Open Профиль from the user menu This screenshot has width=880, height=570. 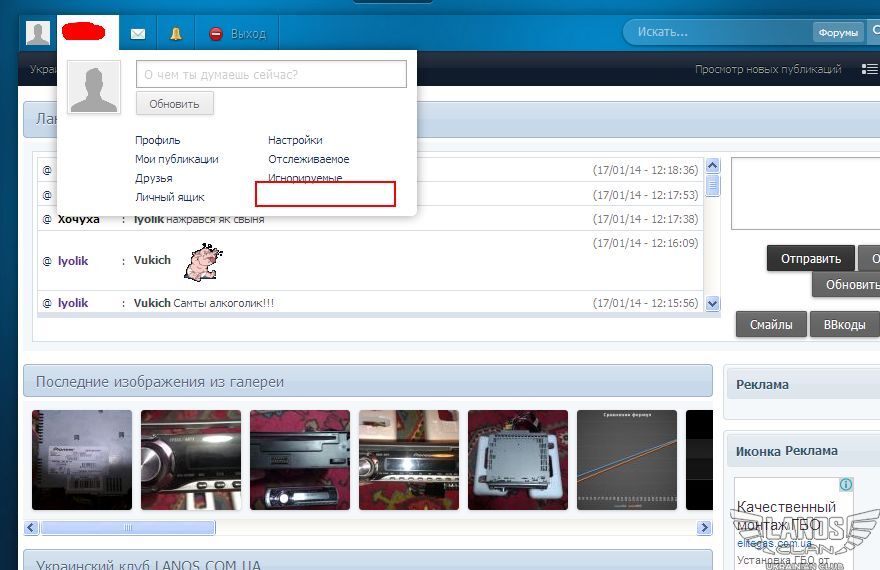pyautogui.click(x=158, y=140)
